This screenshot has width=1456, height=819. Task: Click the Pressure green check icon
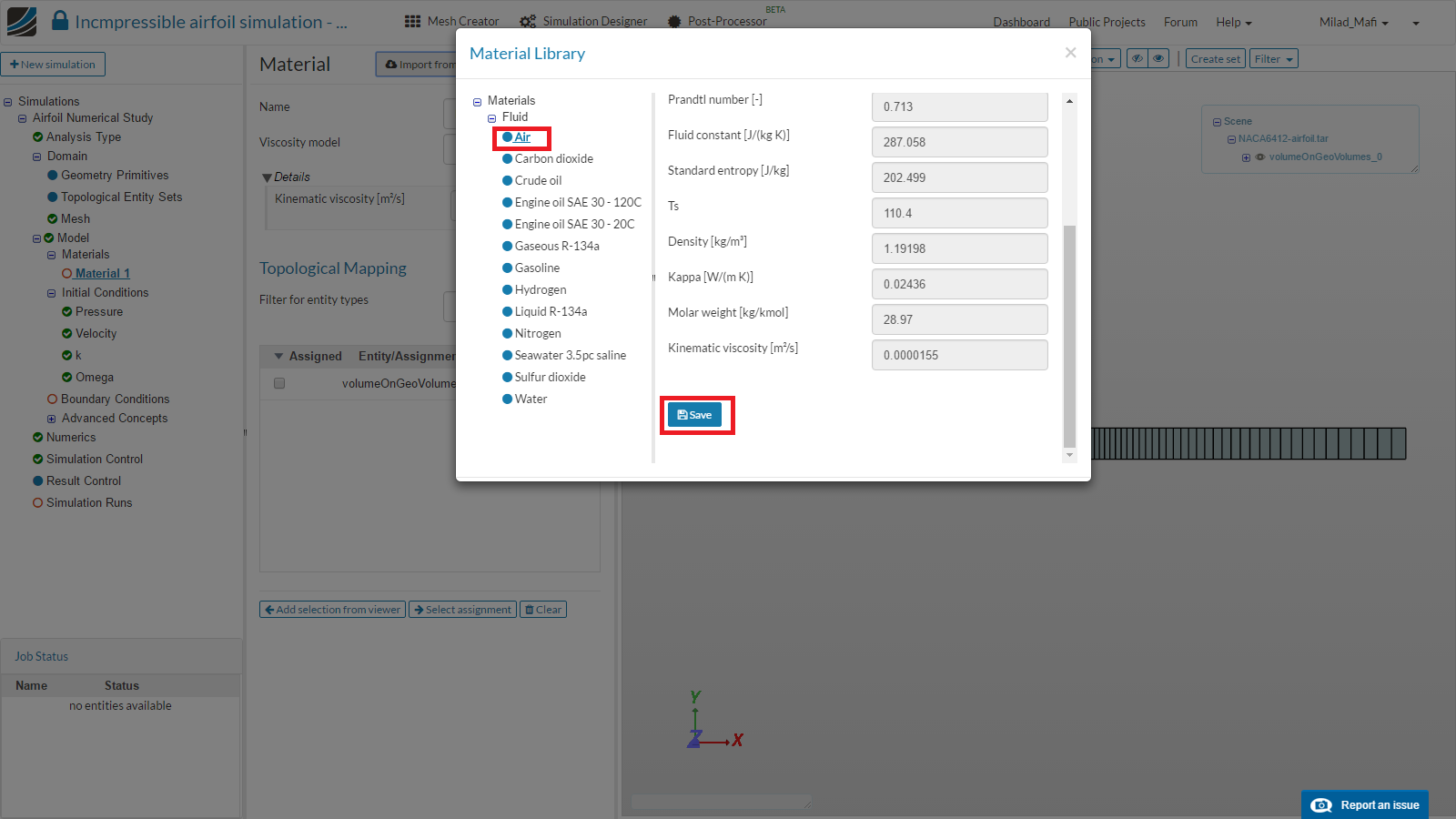click(x=67, y=312)
